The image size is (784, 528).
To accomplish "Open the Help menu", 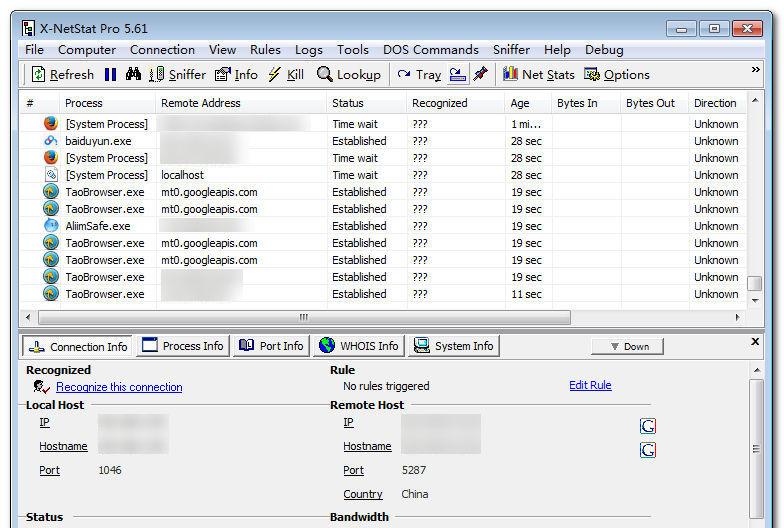I will [558, 50].
